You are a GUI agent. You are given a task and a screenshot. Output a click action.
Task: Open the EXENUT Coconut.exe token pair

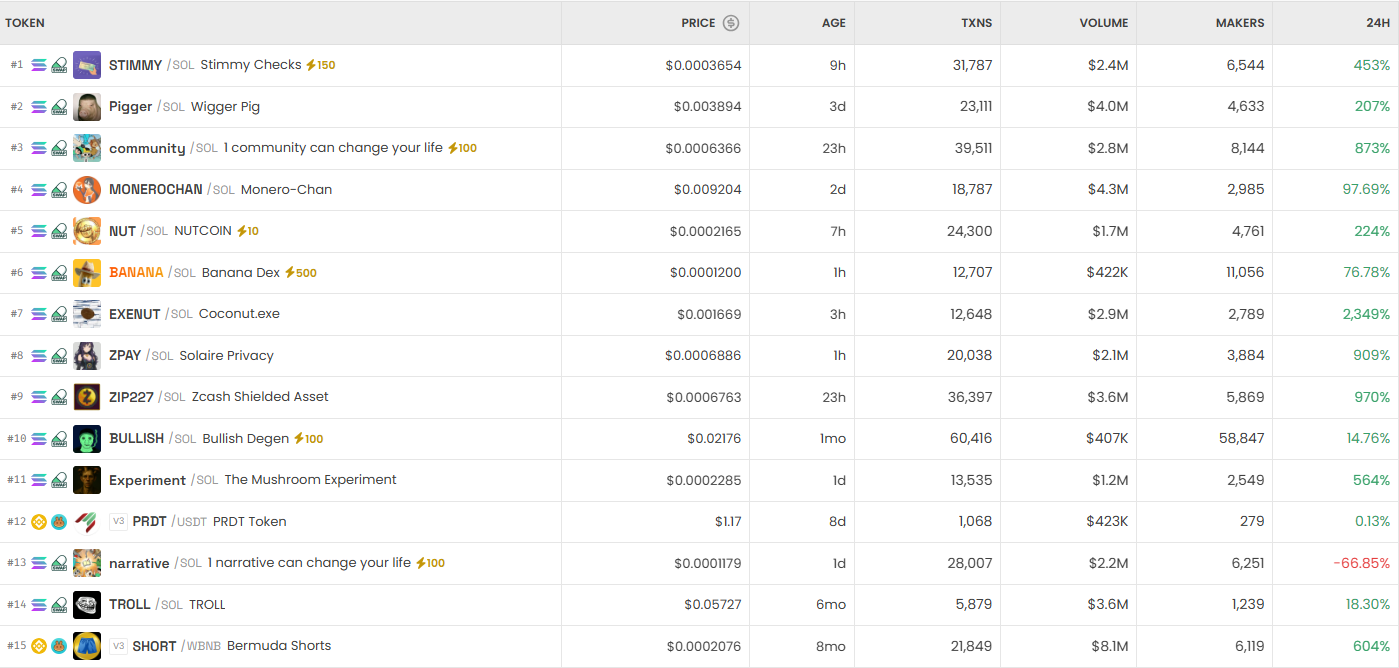[x=194, y=314]
